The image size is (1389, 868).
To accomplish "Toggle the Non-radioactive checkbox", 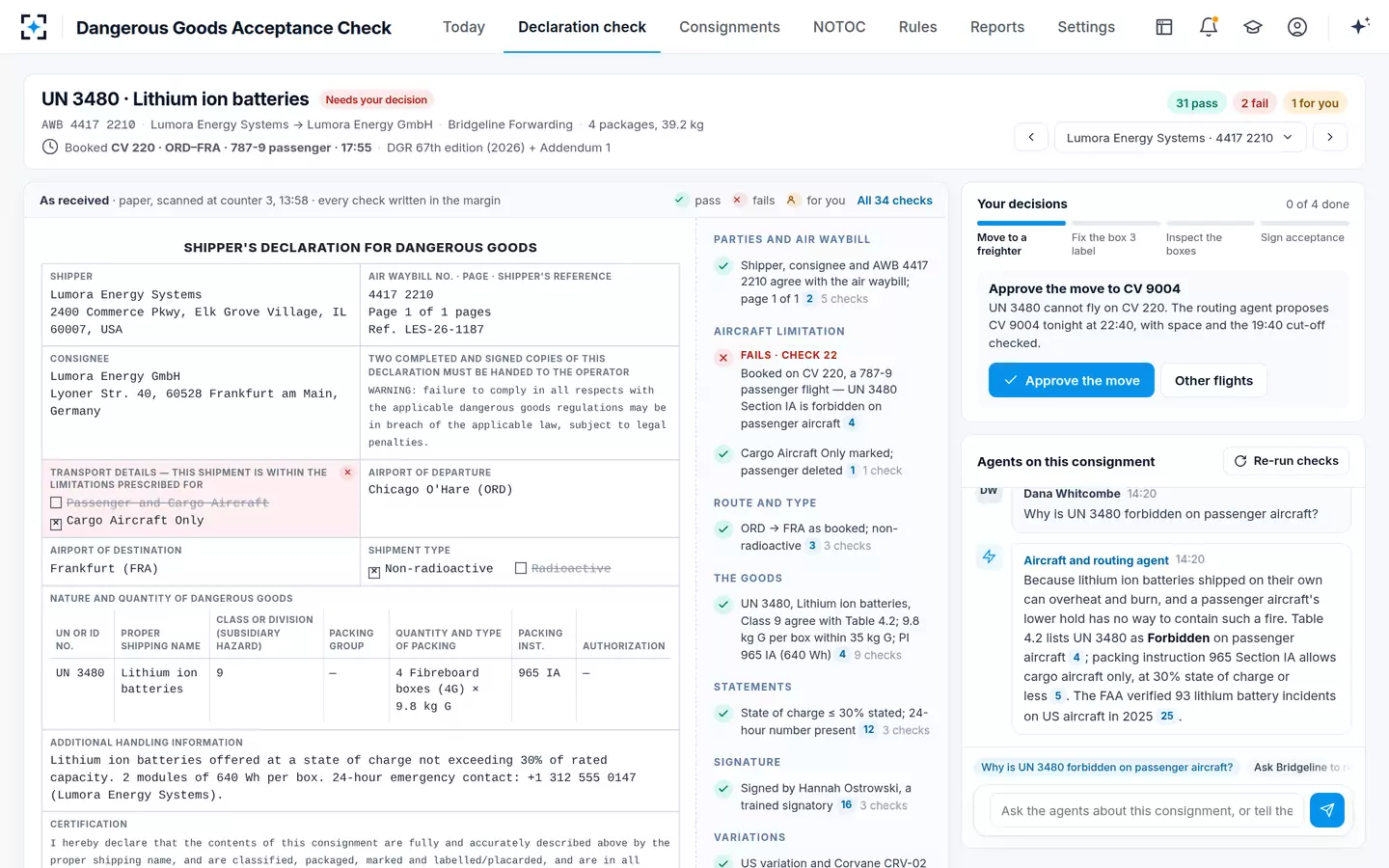I will click(x=374, y=572).
